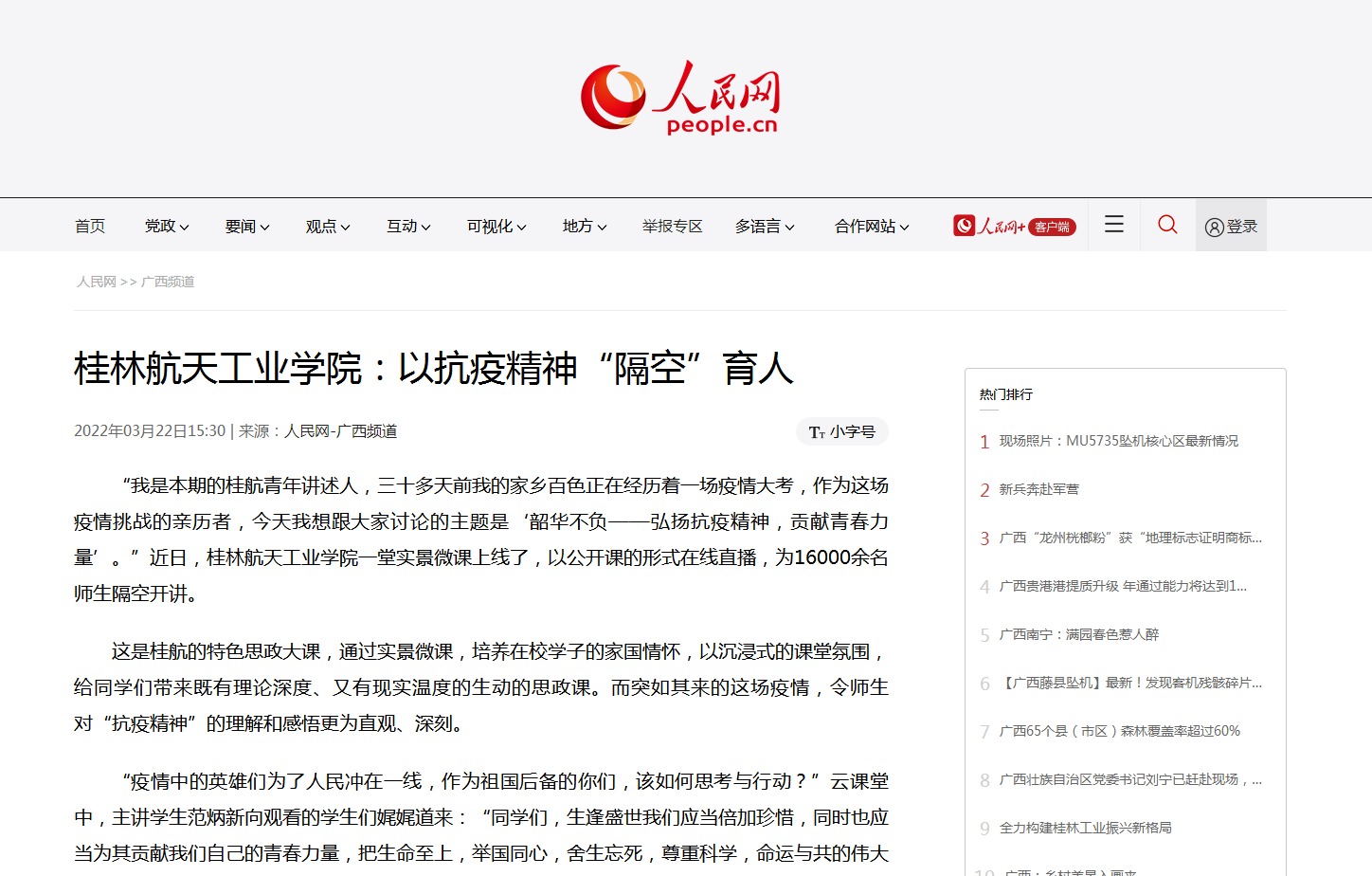Screen dimensions: 1372x876
Task: Open hot article 广西南宁：满园春色惹人醉
Action: [x=1078, y=634]
